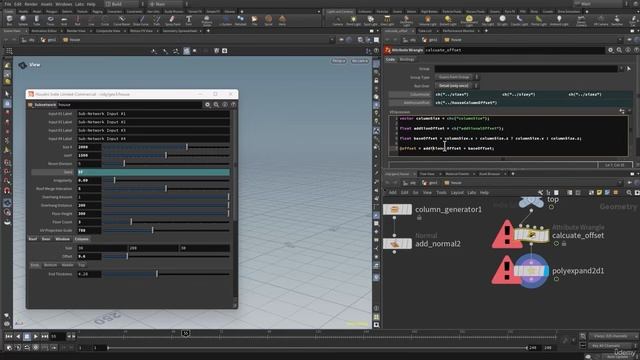Select the Grid shelf tool

coord(64,20)
